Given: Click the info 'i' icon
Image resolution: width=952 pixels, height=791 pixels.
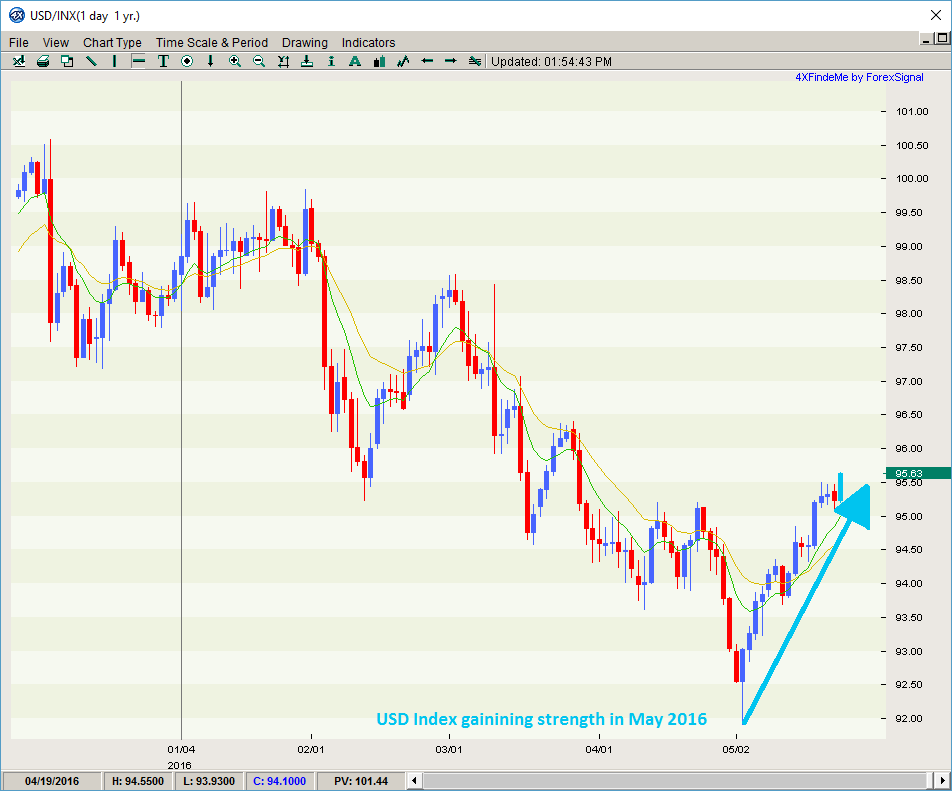Looking at the screenshot, I should click(x=331, y=61).
